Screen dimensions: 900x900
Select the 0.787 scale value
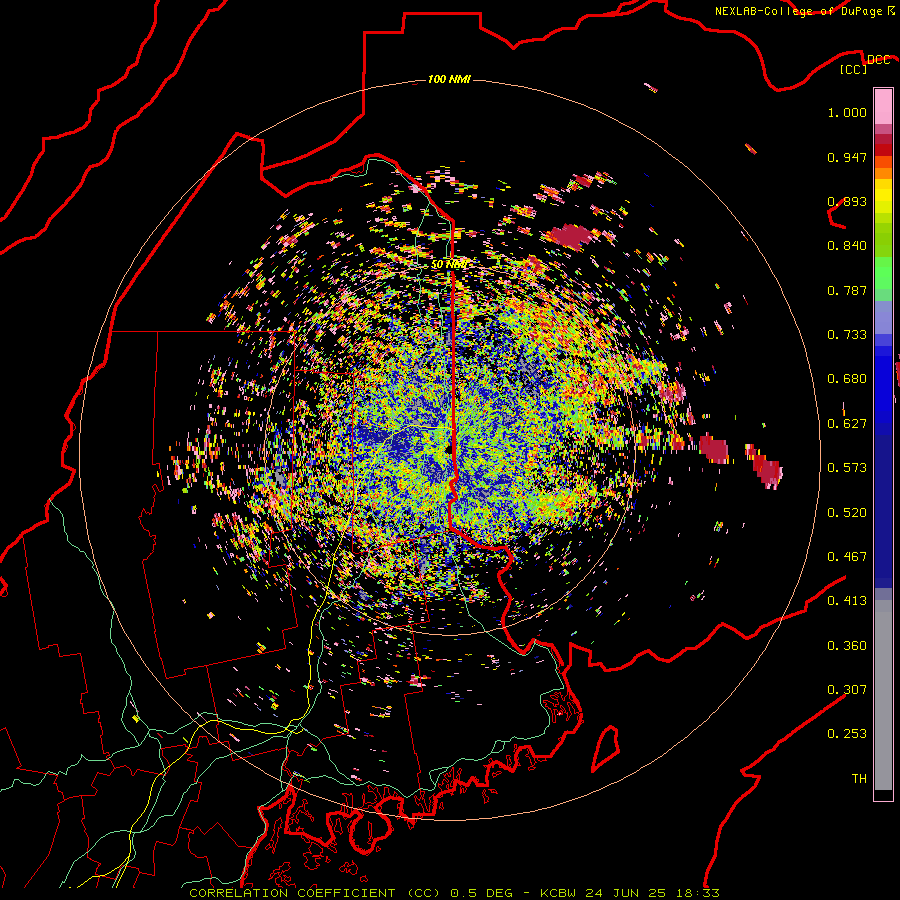pos(847,290)
